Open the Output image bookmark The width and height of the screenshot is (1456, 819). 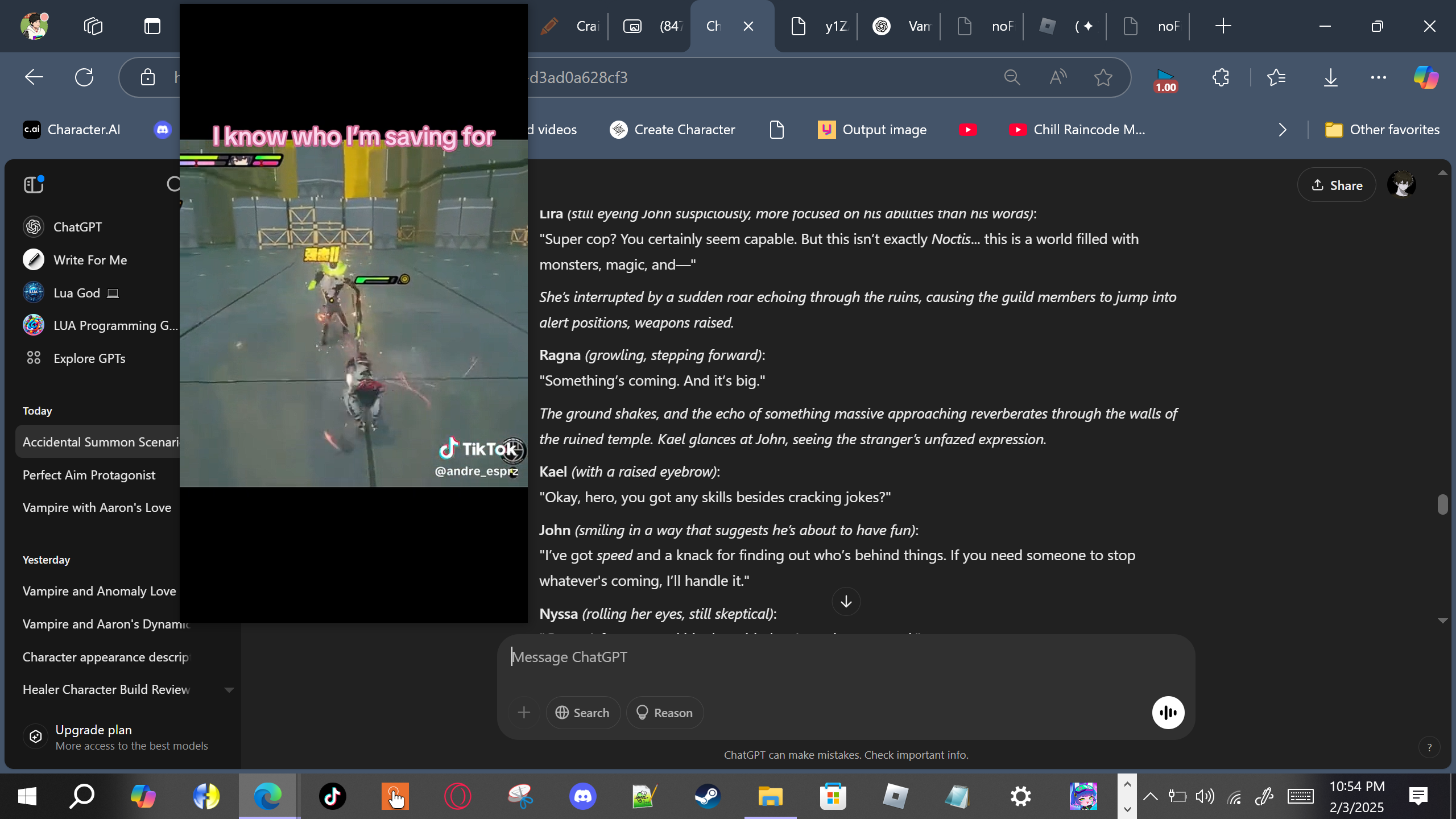[872, 130]
